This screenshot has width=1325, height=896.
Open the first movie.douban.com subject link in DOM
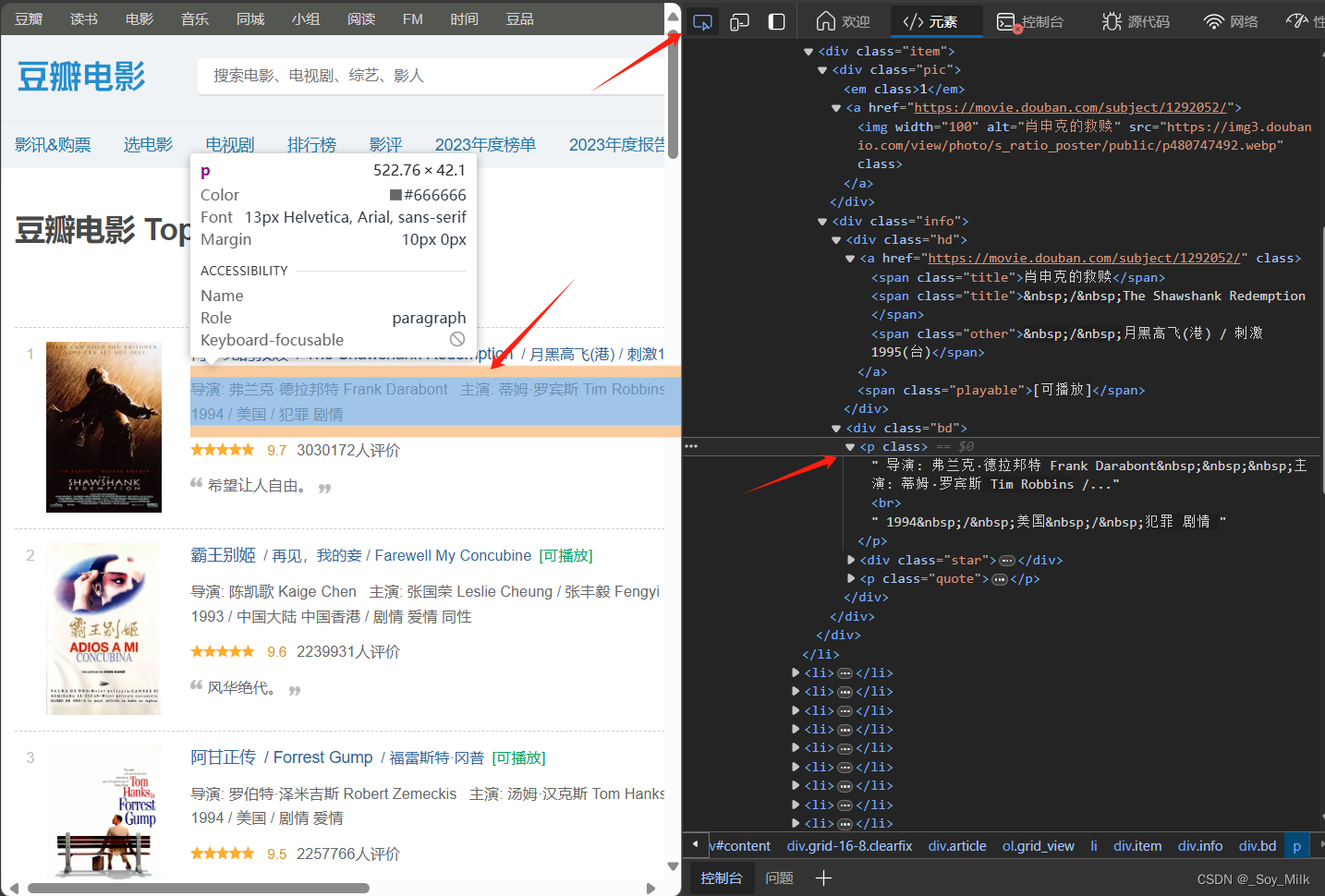click(1070, 107)
